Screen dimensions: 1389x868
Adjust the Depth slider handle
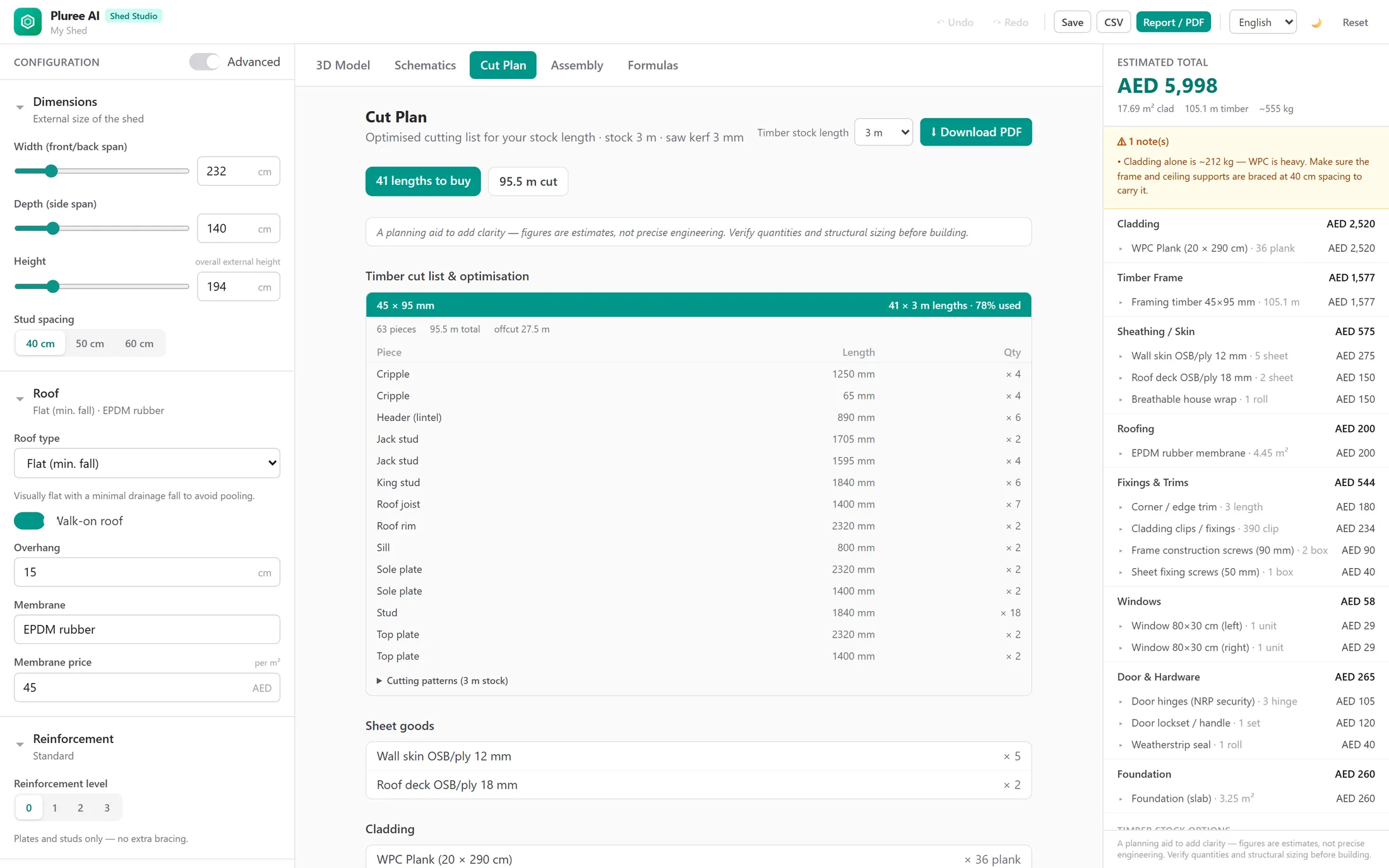click(x=53, y=229)
